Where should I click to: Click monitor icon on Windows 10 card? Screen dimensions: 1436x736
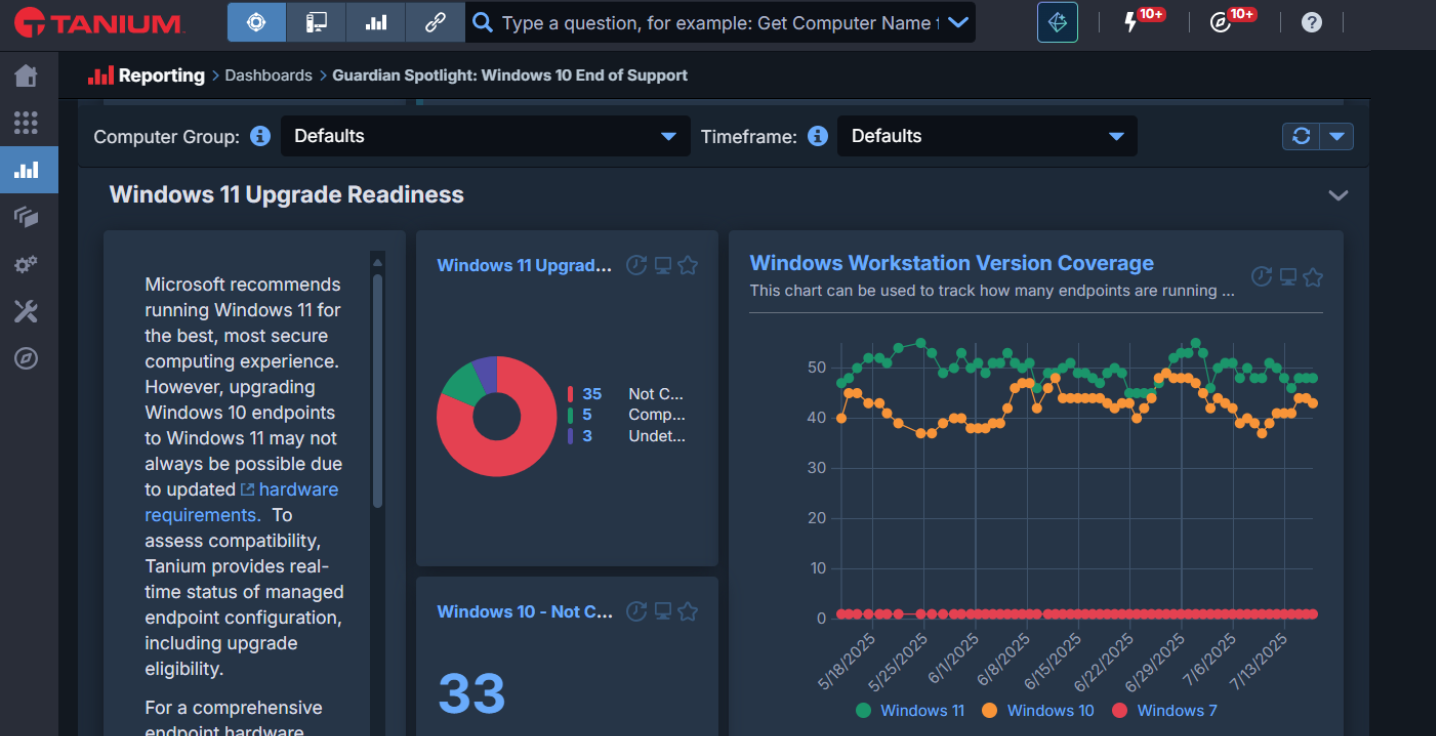tap(662, 611)
